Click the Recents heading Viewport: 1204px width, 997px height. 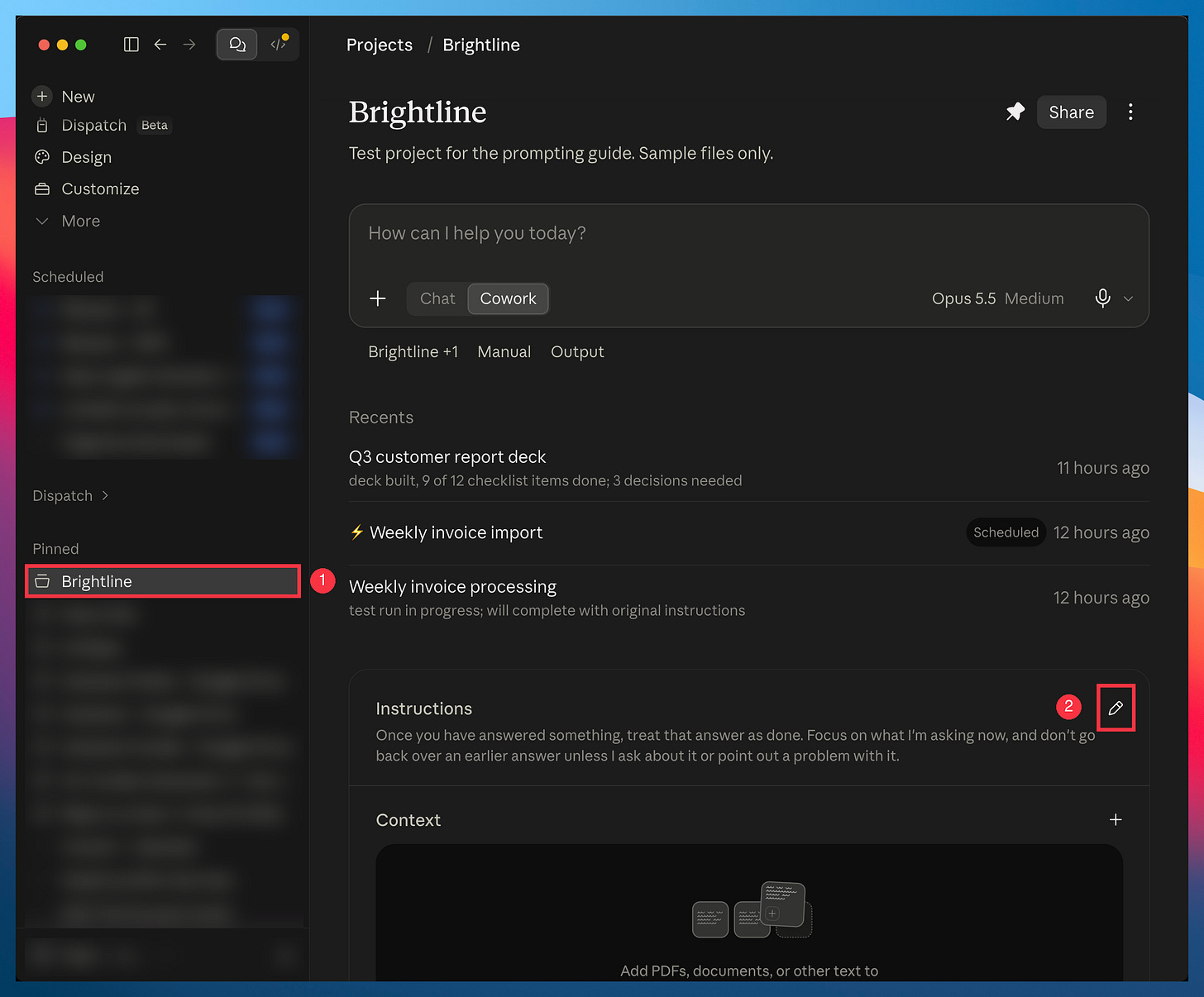381,418
